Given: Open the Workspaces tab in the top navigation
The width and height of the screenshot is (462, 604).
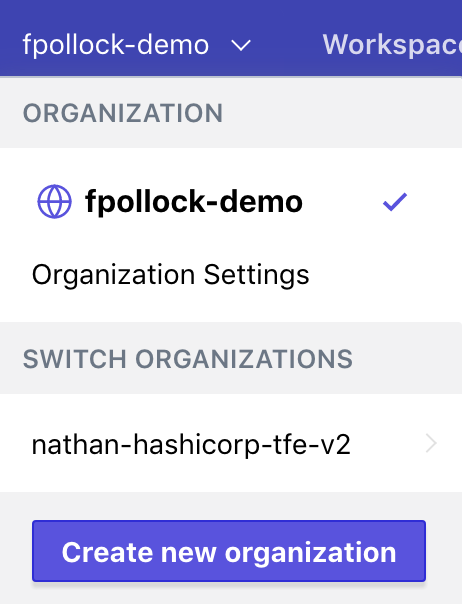Looking at the screenshot, I should [392, 45].
